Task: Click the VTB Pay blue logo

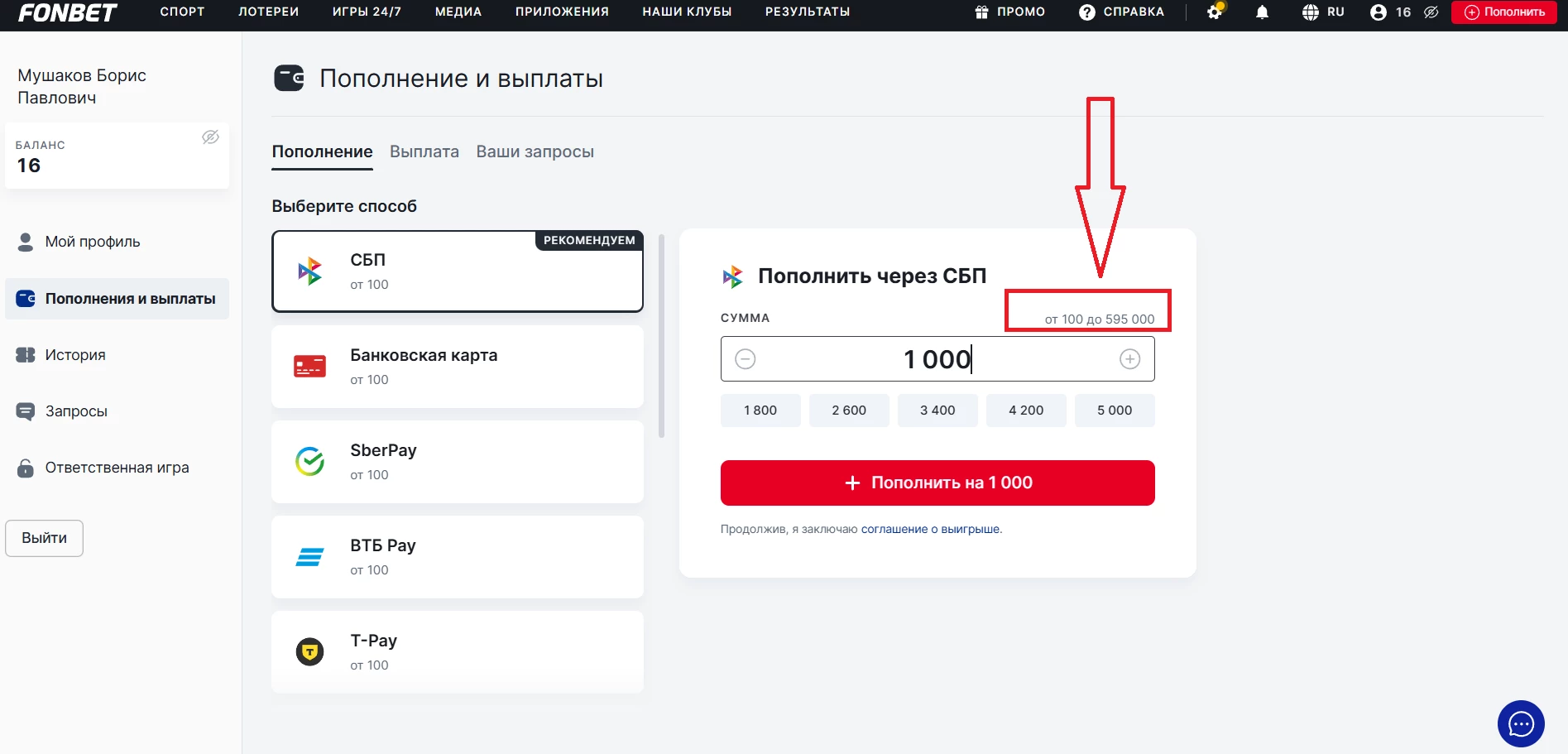Action: click(309, 557)
